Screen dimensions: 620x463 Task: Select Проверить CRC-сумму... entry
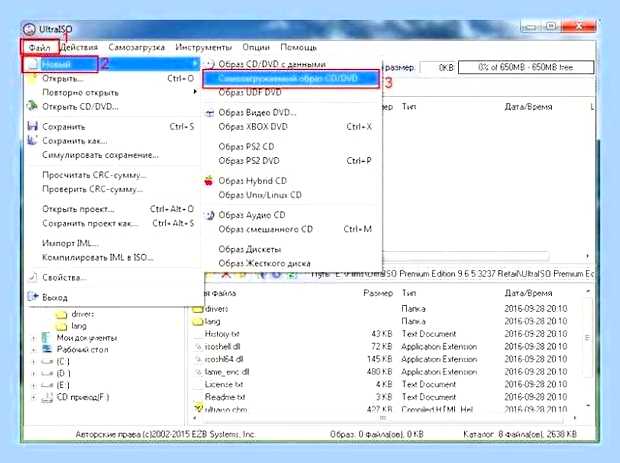click(113, 189)
